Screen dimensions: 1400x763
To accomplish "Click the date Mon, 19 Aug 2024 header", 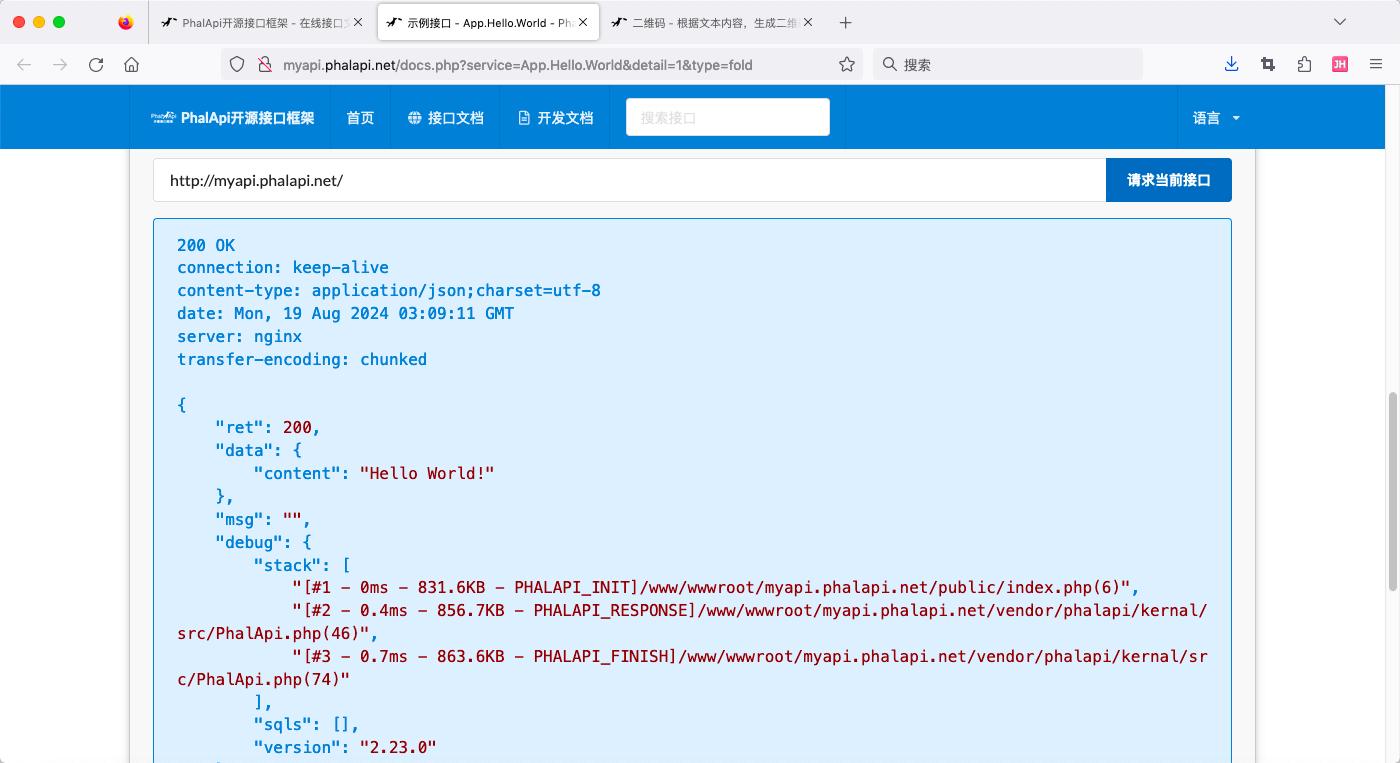I will [346, 314].
